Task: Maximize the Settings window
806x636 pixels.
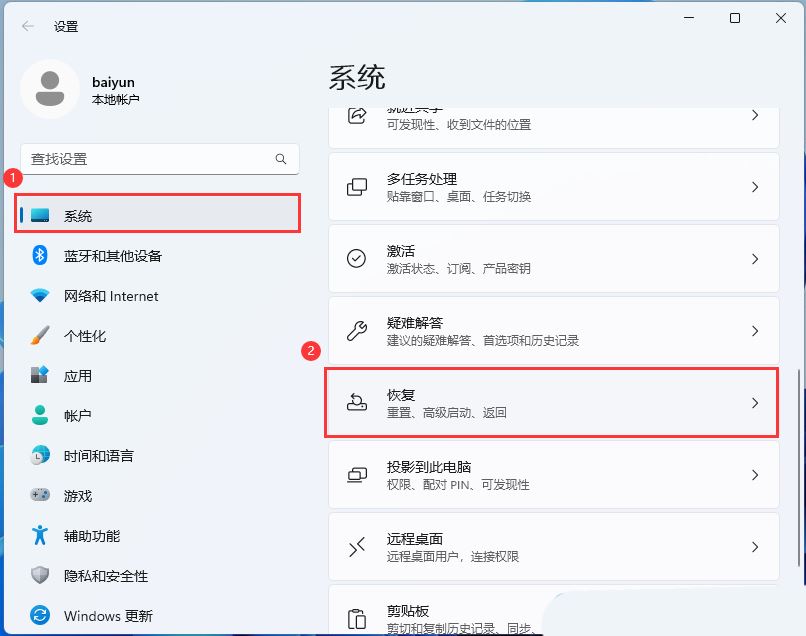Action: 735,19
